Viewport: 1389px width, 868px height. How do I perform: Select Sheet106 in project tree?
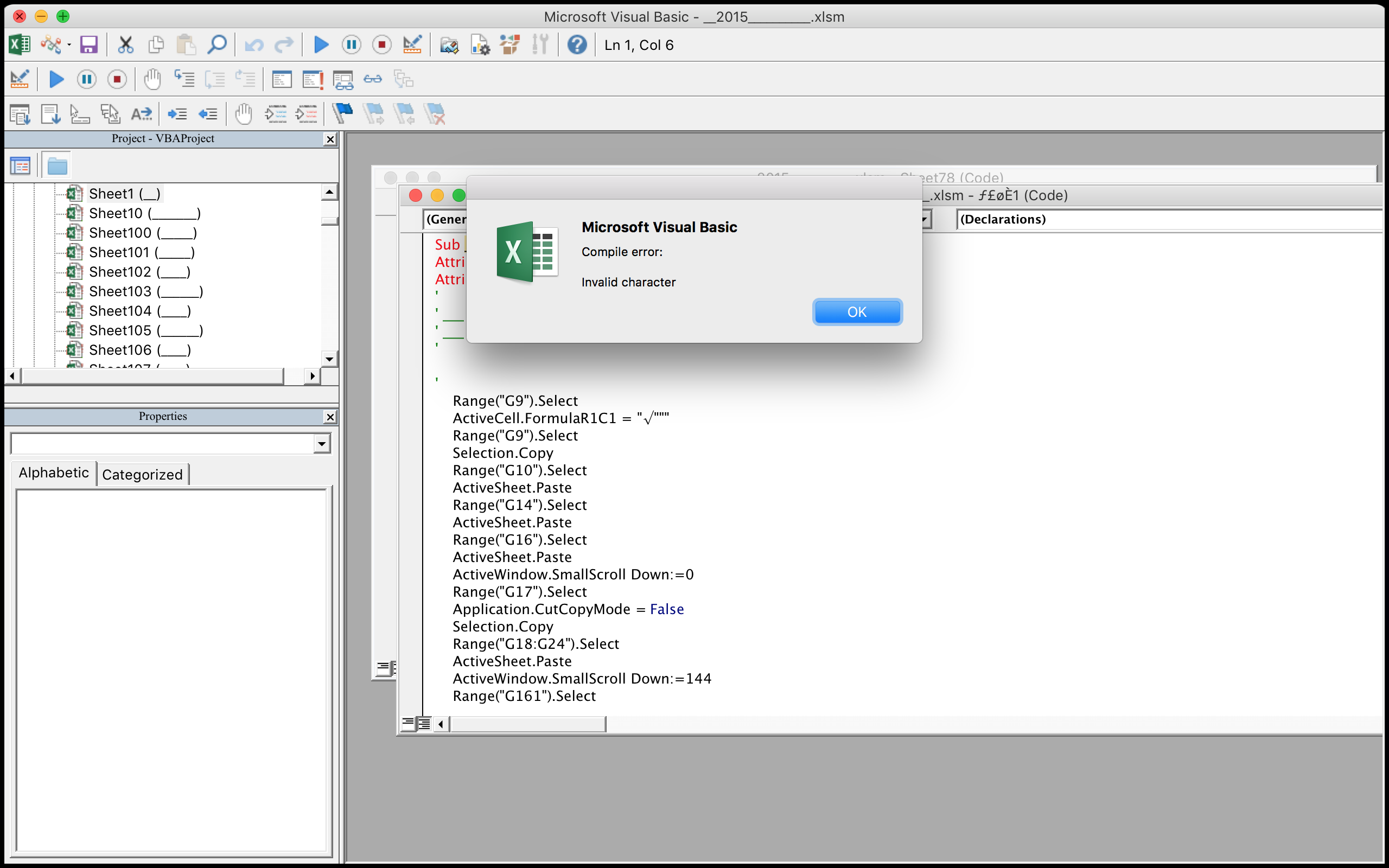pos(140,349)
